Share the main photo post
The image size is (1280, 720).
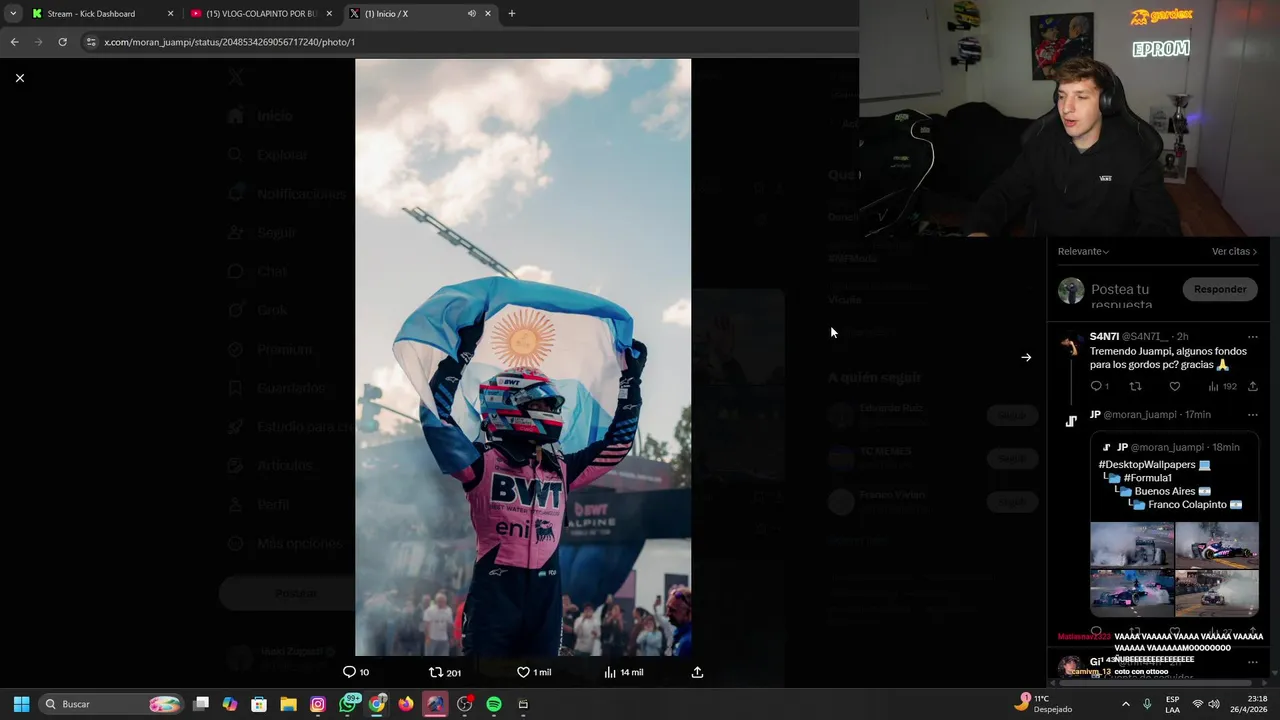(697, 672)
